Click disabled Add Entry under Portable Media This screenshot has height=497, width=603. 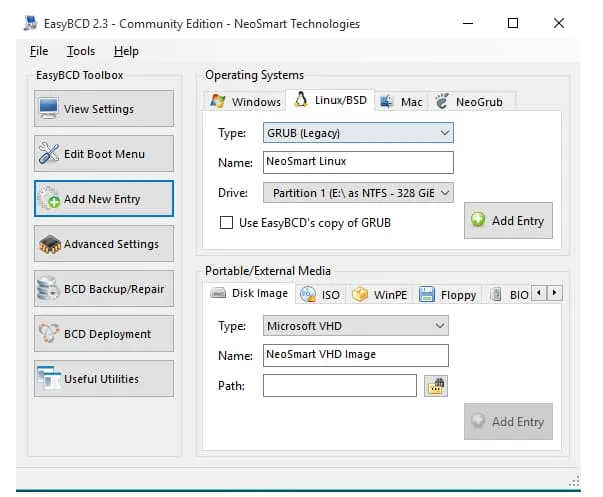508,421
